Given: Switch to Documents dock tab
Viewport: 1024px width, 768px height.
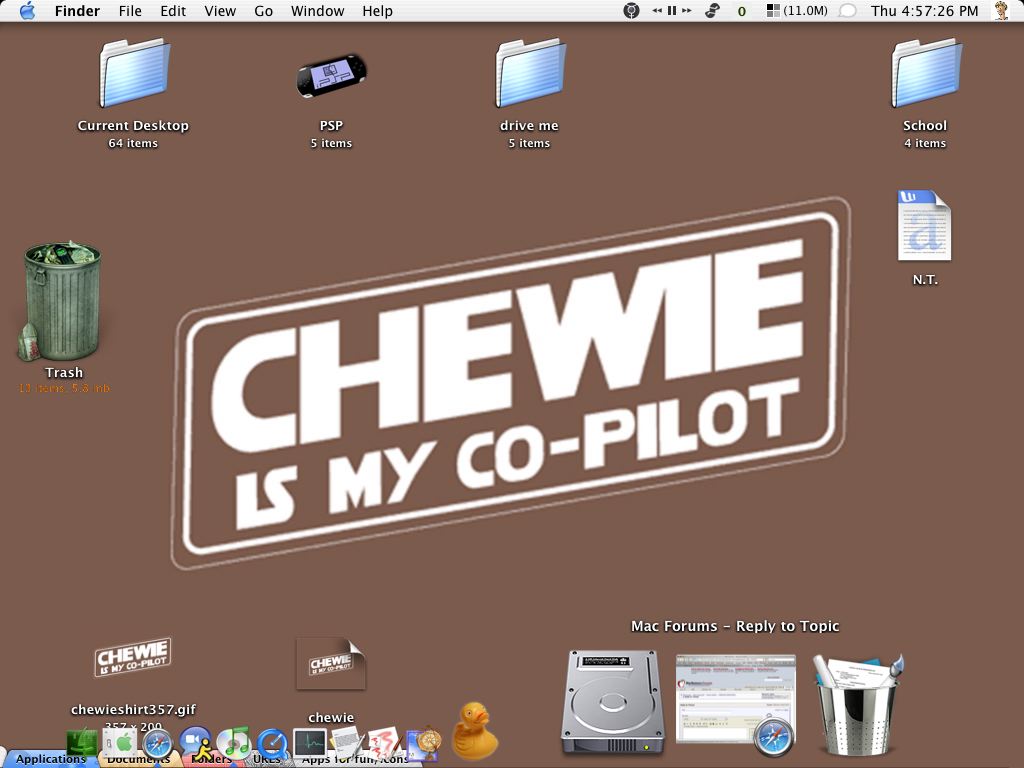Looking at the screenshot, I should point(138,760).
